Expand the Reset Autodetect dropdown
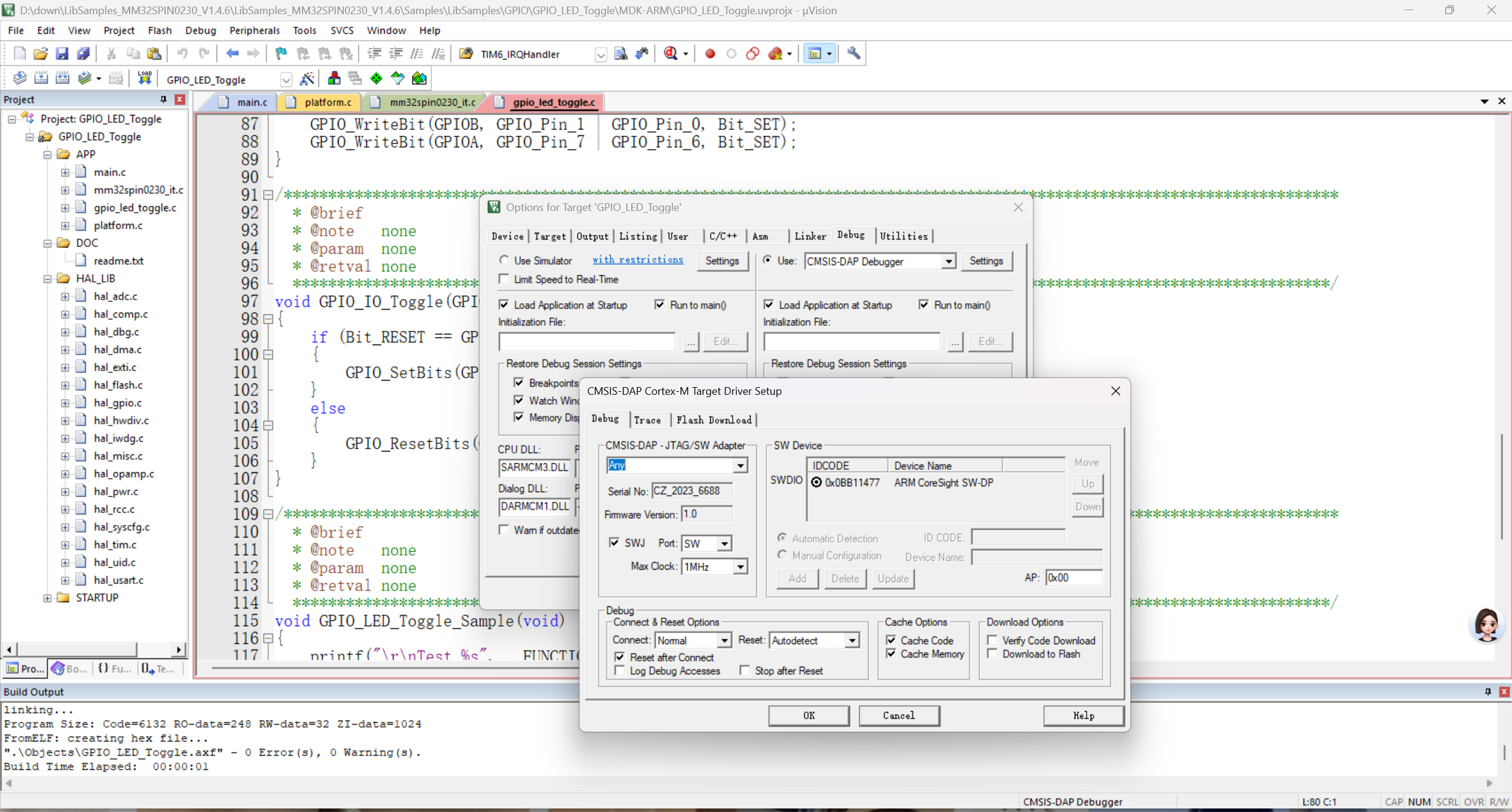Image resolution: width=1512 pixels, height=812 pixels. [x=851, y=641]
